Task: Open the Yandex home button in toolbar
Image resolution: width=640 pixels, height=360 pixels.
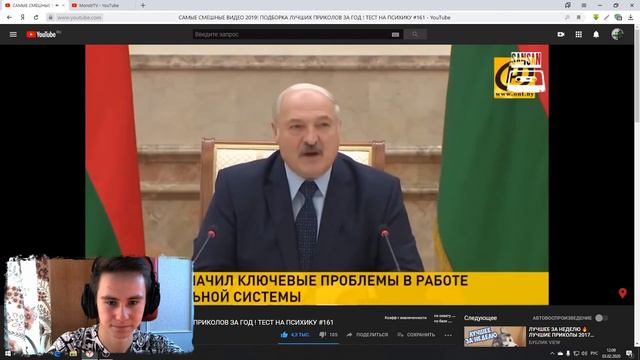Action: tap(22, 18)
